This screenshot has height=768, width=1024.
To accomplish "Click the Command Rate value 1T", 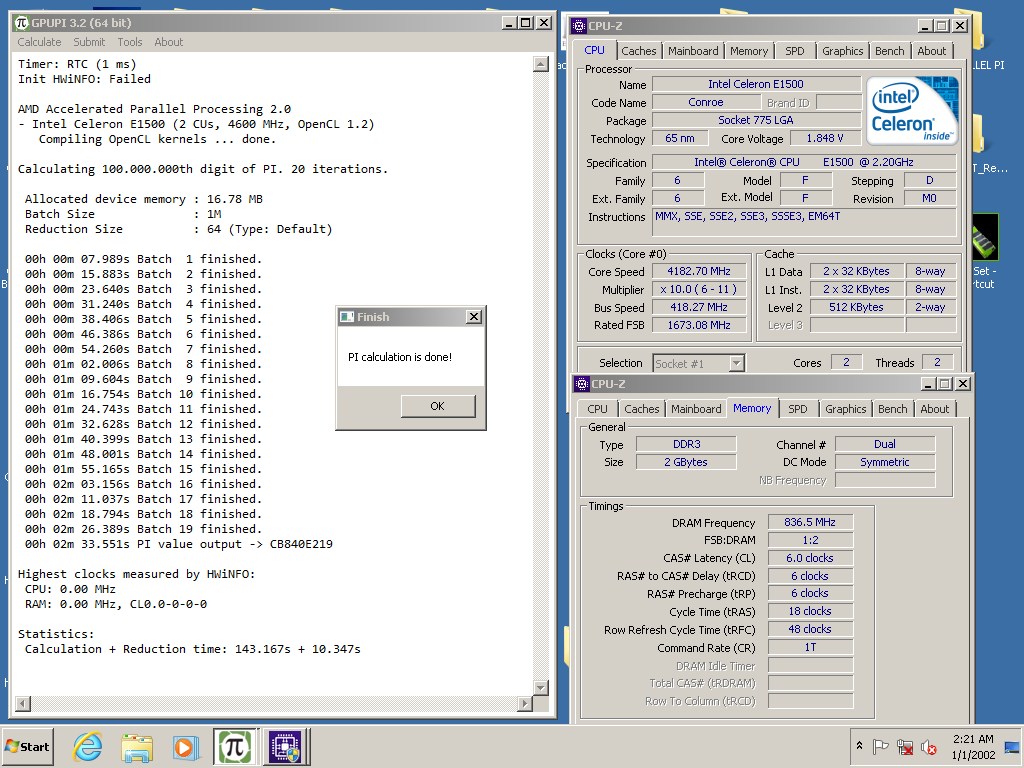I will pos(810,647).
